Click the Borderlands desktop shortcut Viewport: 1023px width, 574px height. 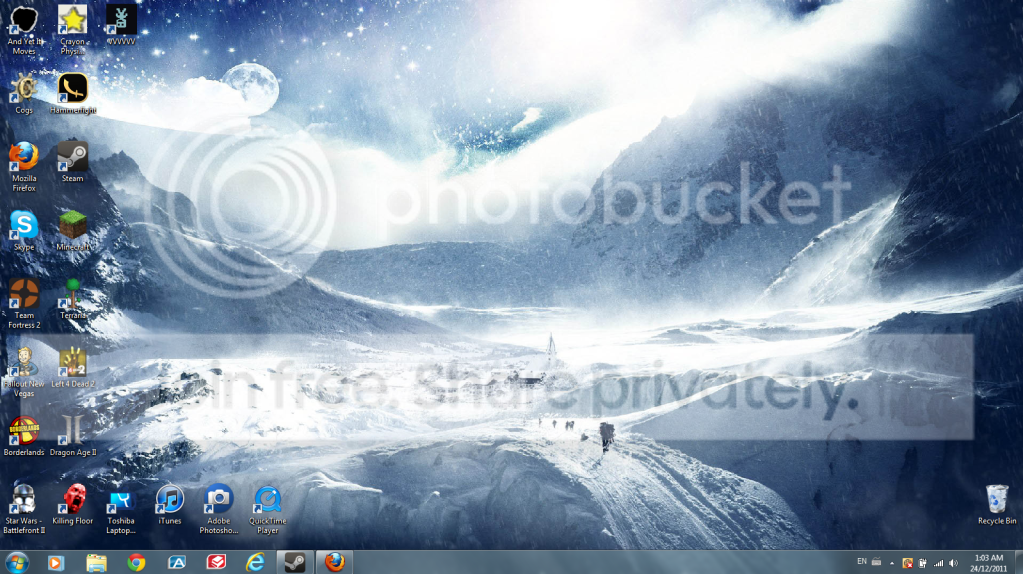24,436
